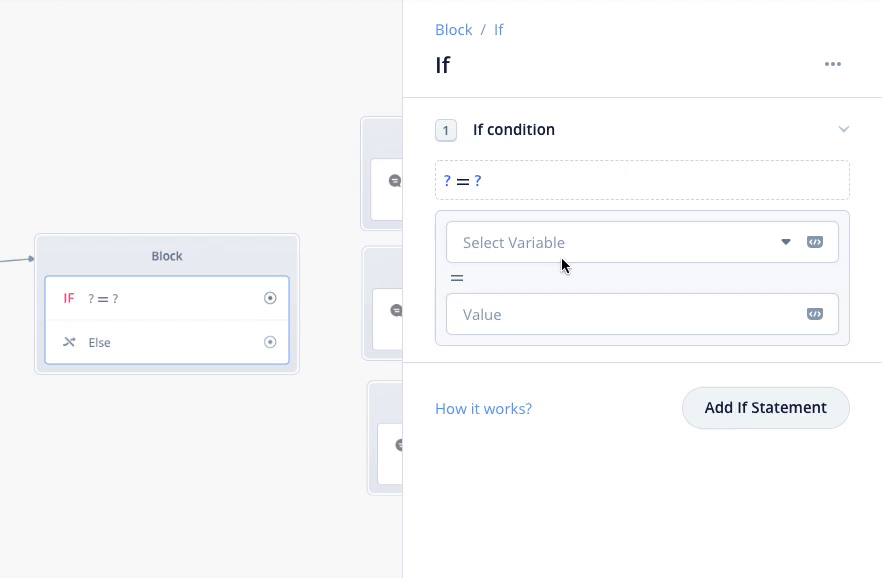Screen dimensions: 882x578
Task: Click the Select Variable caret arrow
Action: click(x=786, y=242)
